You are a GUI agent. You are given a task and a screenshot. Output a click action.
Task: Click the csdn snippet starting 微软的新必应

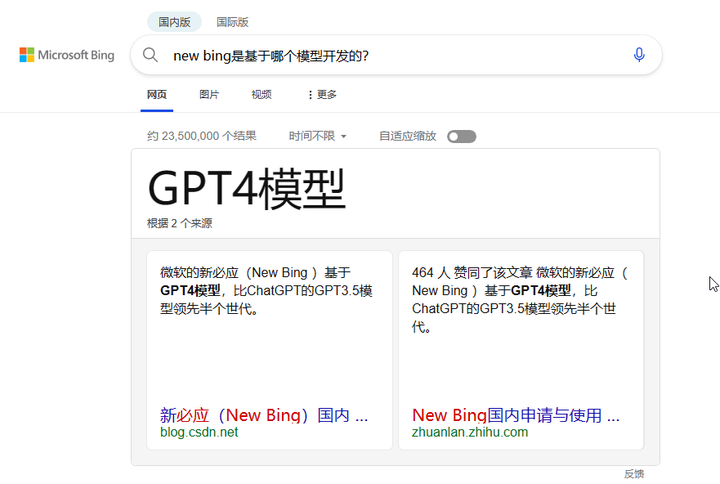(266, 291)
